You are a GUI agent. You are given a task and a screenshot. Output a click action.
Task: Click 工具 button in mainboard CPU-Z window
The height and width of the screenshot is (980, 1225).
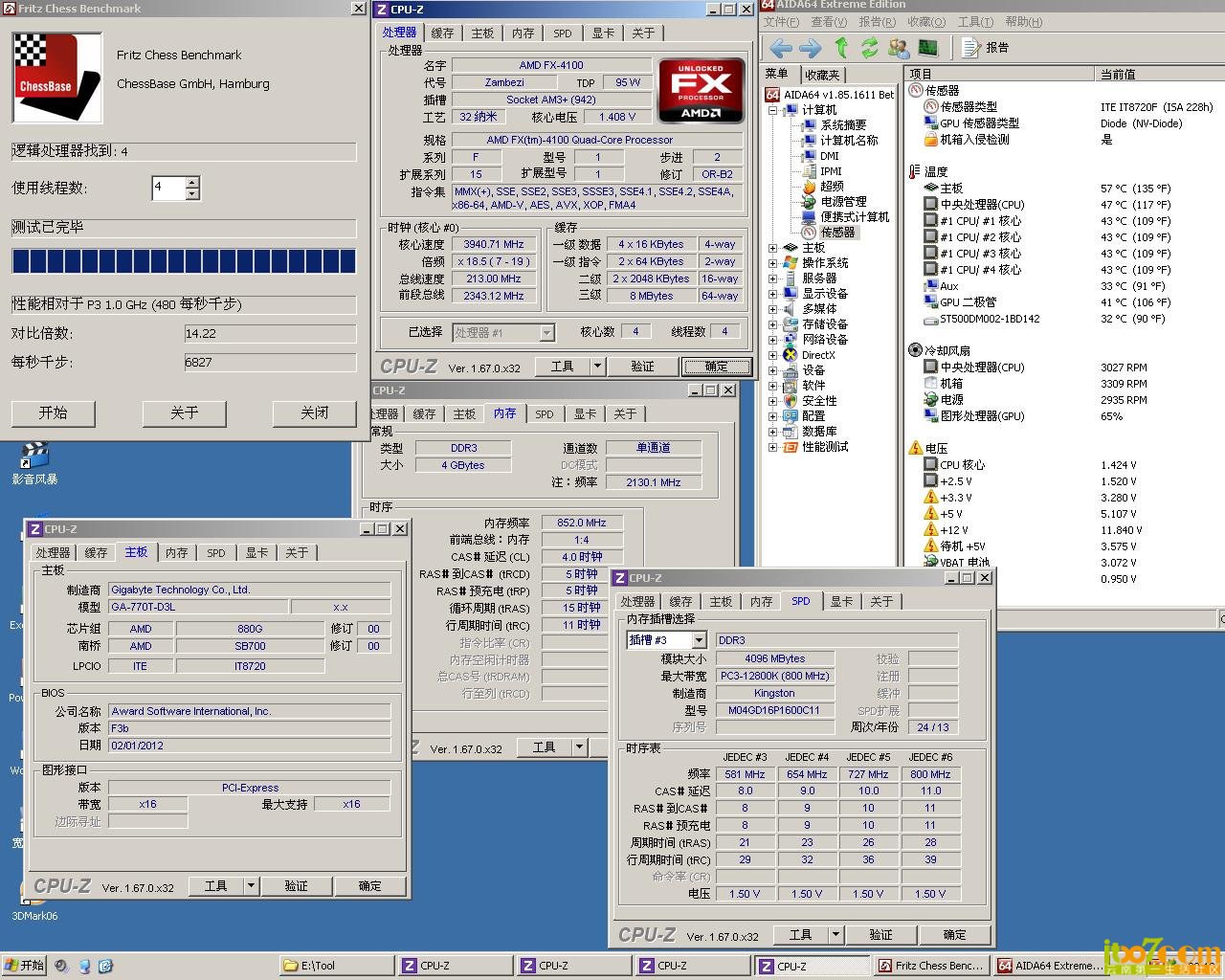[215, 885]
